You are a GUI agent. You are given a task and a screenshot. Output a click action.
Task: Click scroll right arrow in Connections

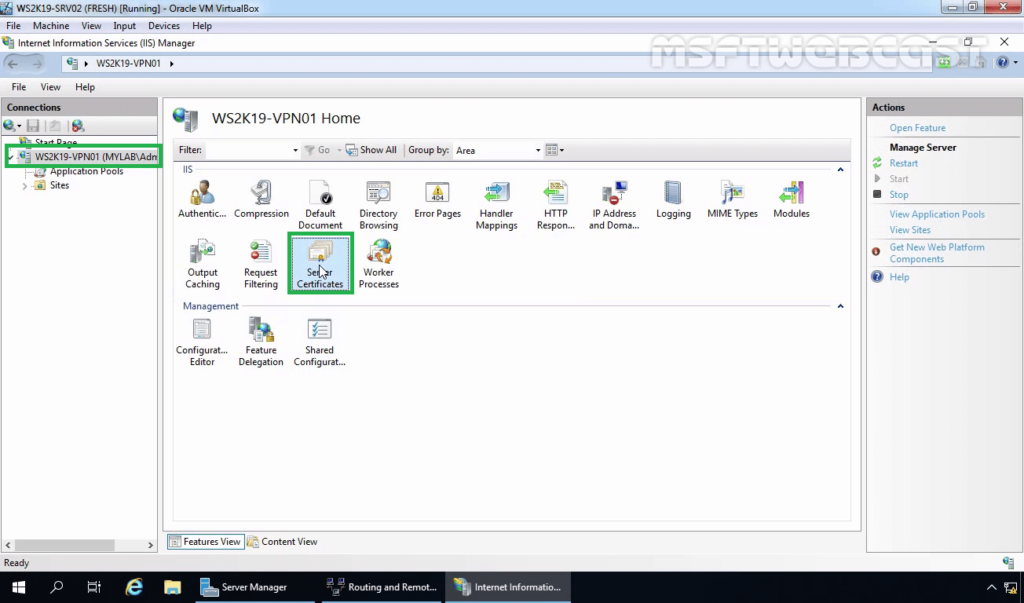[x=150, y=545]
